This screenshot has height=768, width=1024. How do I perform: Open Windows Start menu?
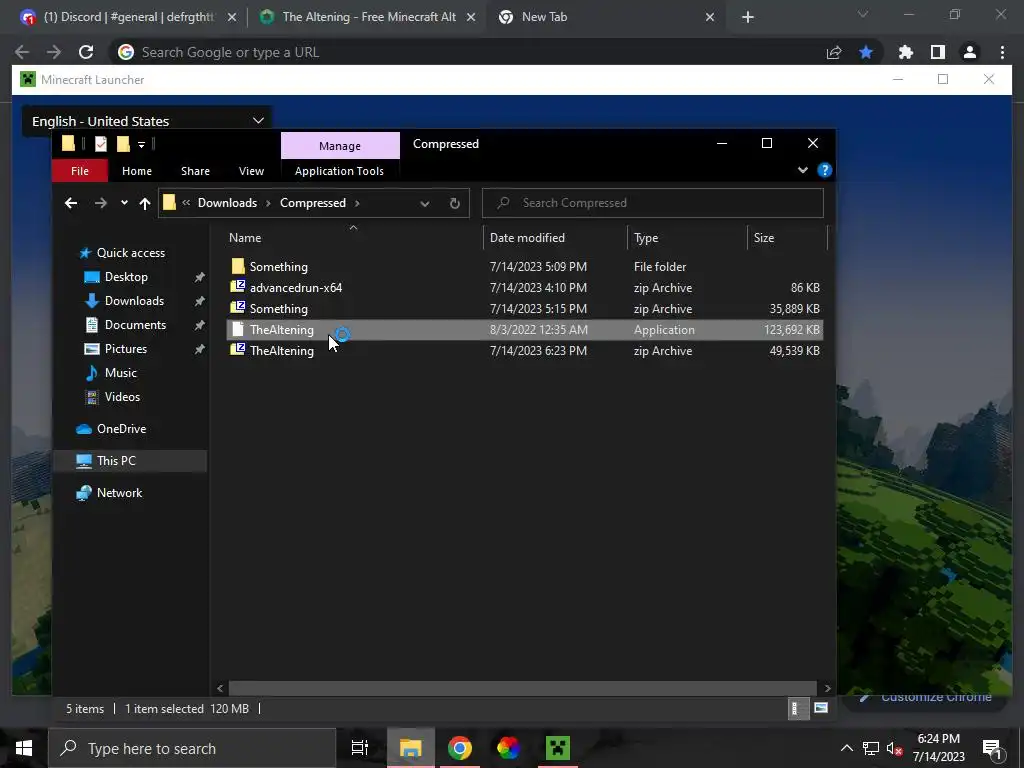[x=24, y=748]
